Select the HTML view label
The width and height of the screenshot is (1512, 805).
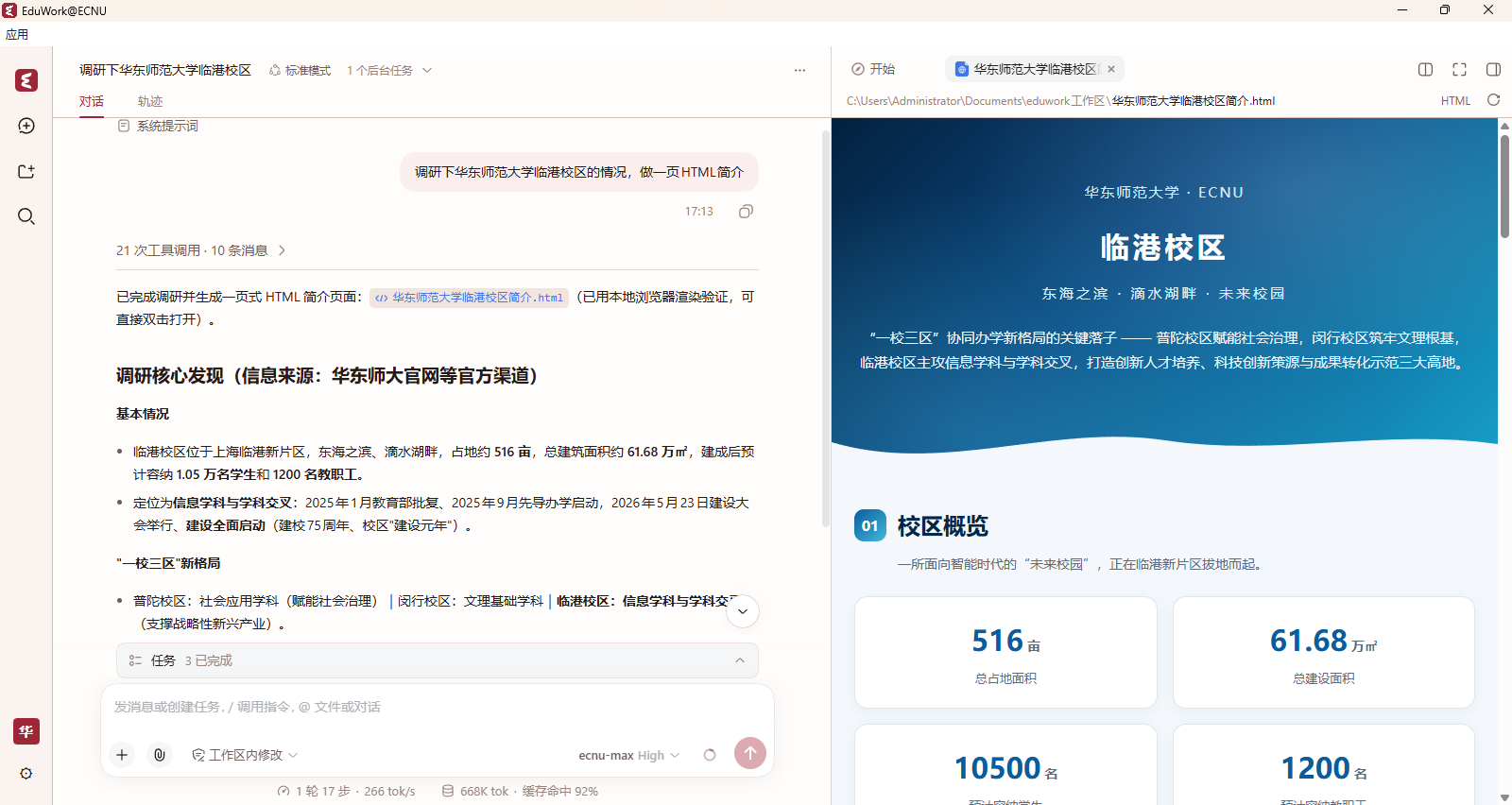point(1455,101)
